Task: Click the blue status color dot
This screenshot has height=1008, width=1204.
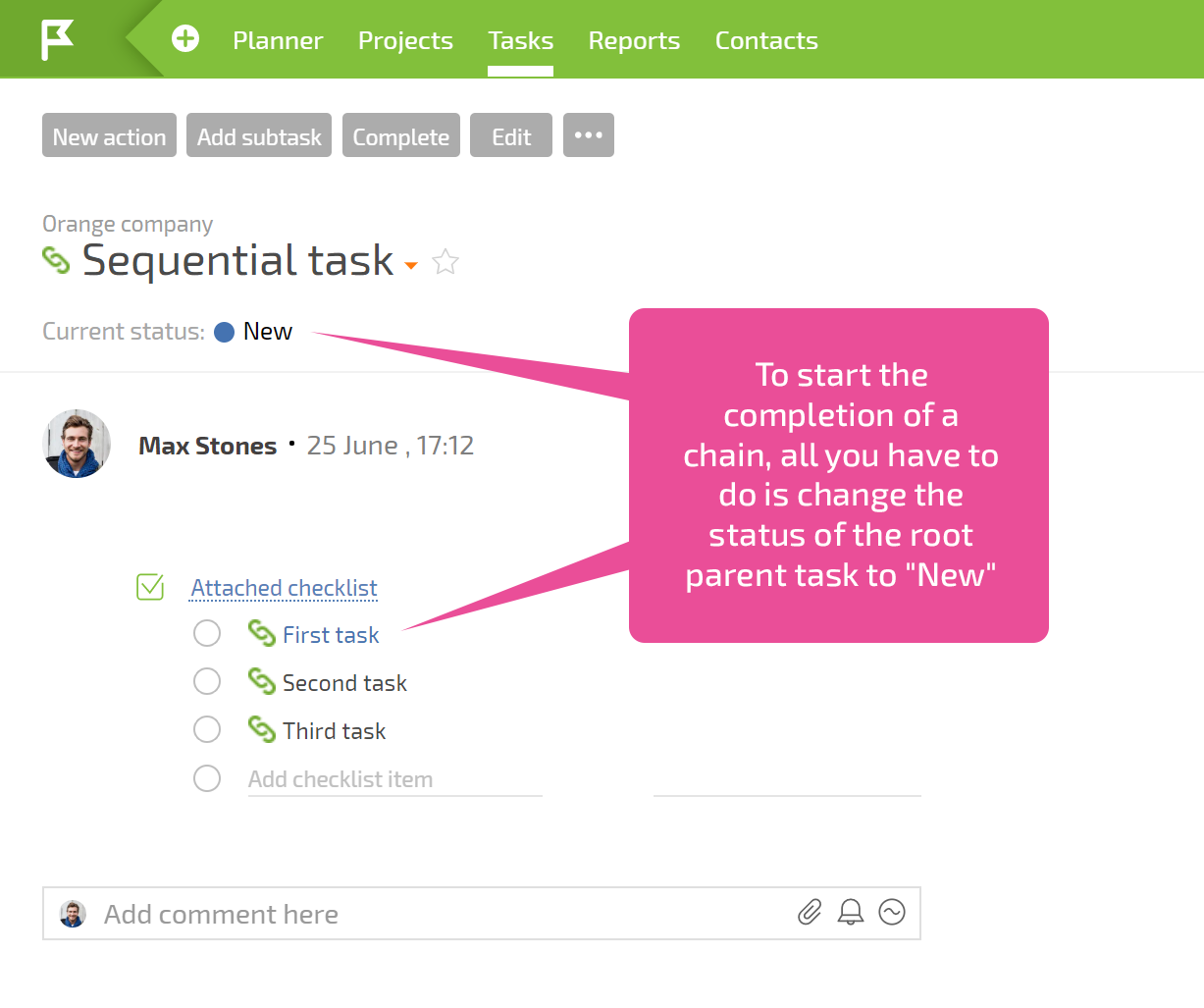Action: (224, 332)
